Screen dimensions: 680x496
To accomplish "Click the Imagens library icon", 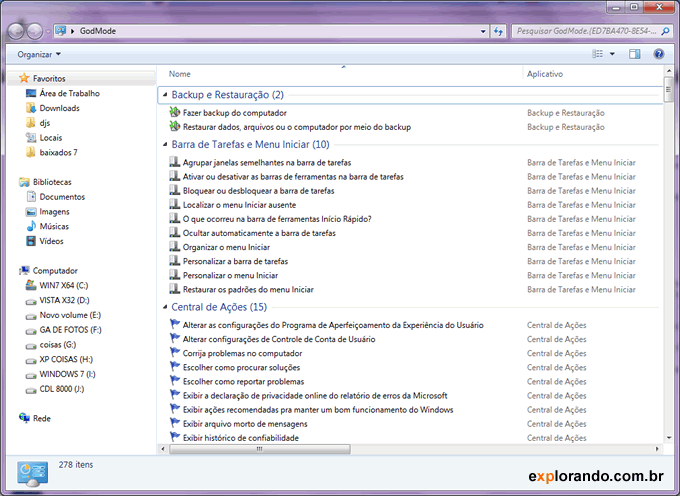I will pos(31,212).
